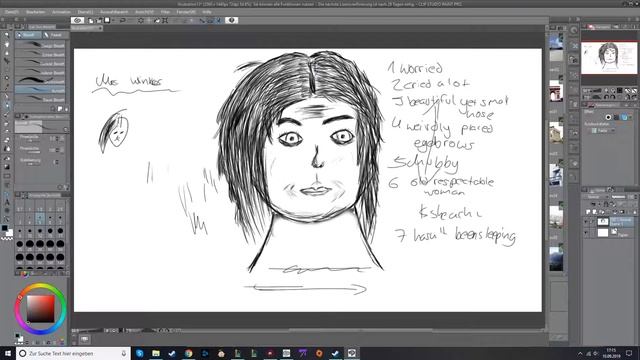Close the open canvas document tab

coord(100,28)
